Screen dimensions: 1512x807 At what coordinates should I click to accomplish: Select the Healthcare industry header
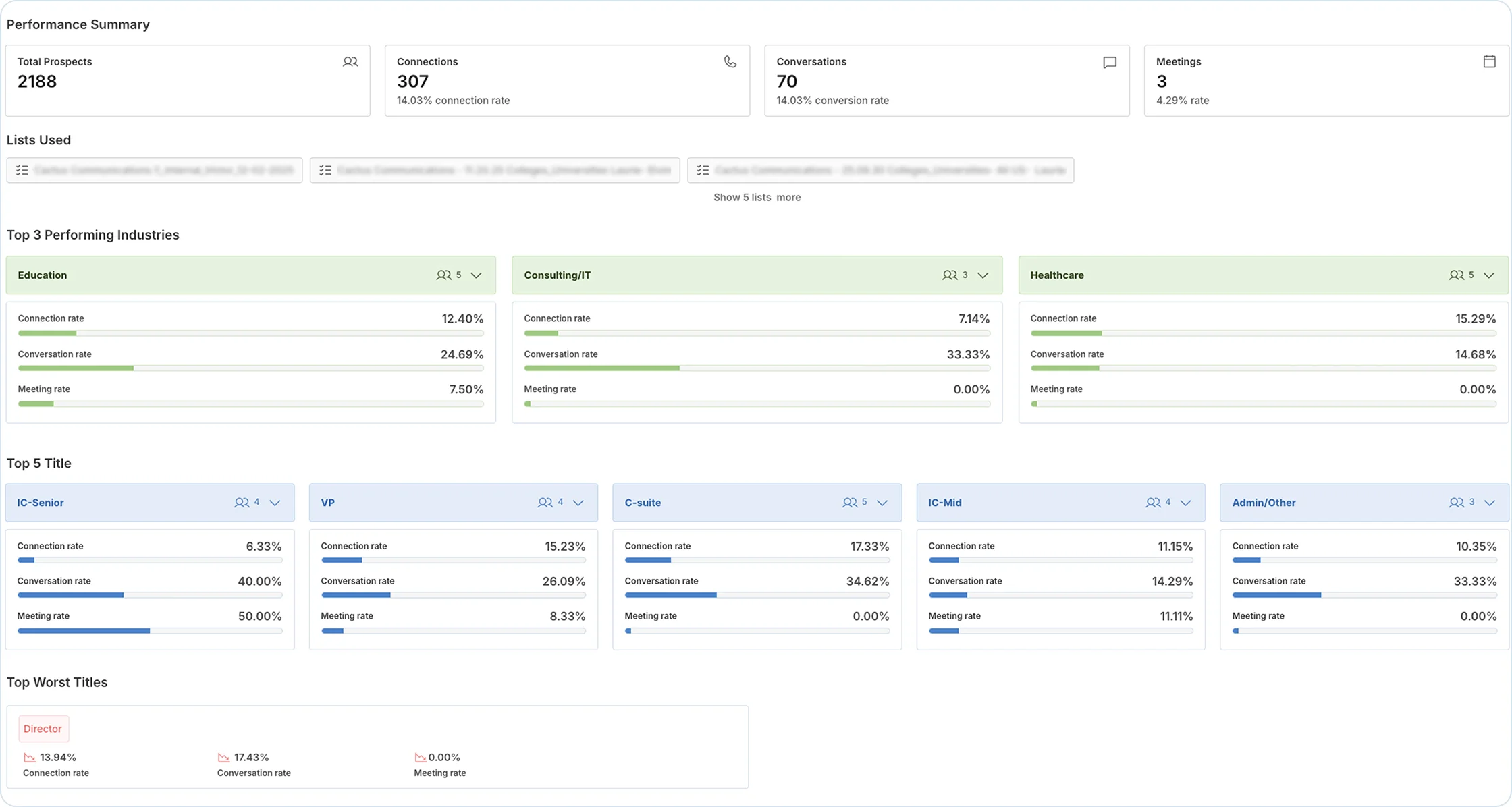point(1057,275)
